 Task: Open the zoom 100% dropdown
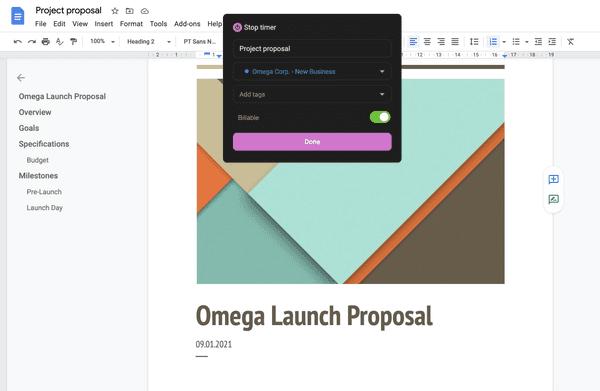click(102, 41)
